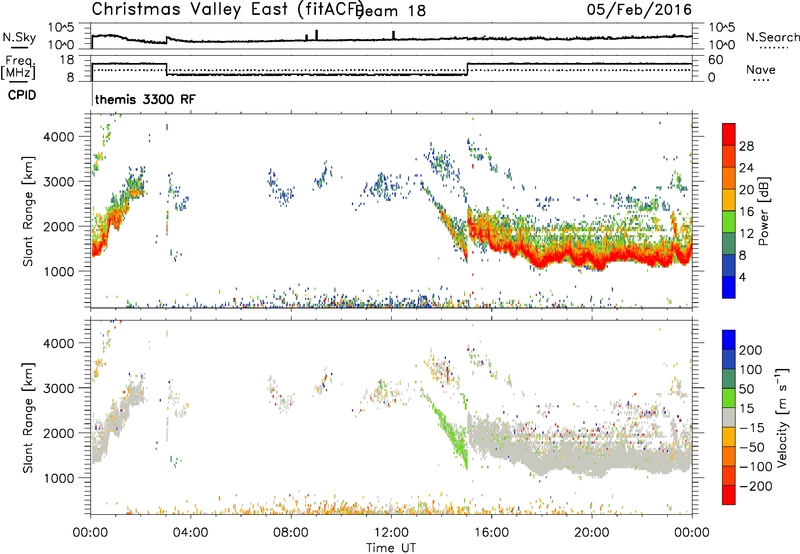Click the 'Nave' legend label
This screenshot has height=554, width=800.
(x=761, y=69)
